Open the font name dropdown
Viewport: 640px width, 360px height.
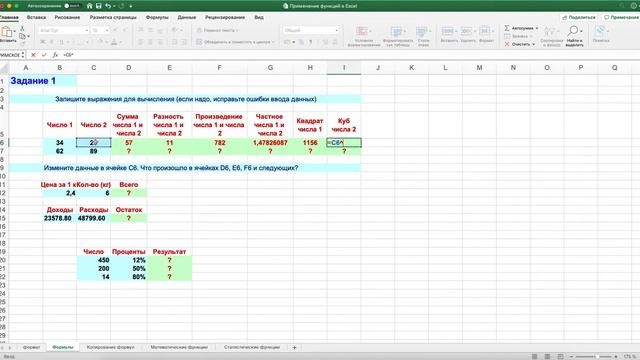point(86,30)
